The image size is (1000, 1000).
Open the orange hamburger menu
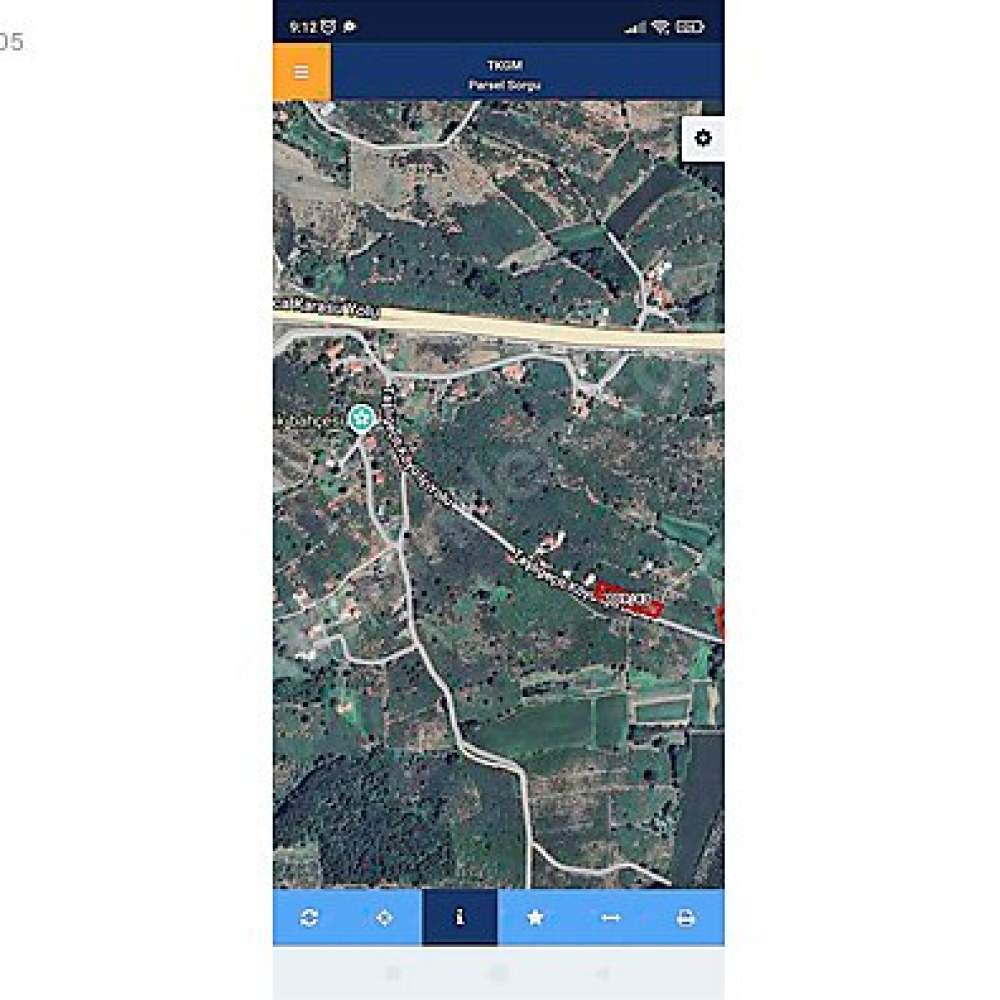click(302, 72)
